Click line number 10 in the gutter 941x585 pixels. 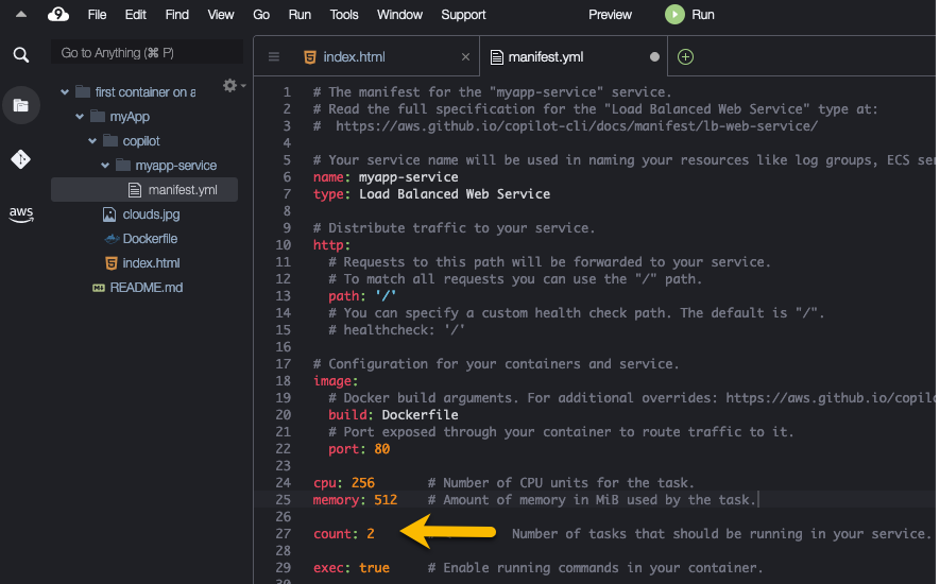click(x=283, y=245)
